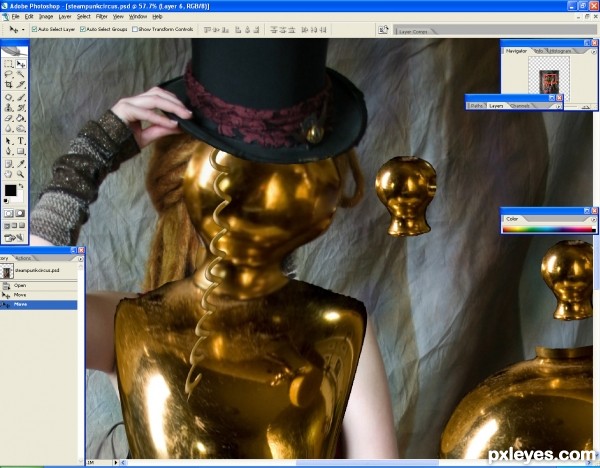Image resolution: width=600 pixels, height=468 pixels.
Task: Select the Brush tool
Action: tap(21, 98)
